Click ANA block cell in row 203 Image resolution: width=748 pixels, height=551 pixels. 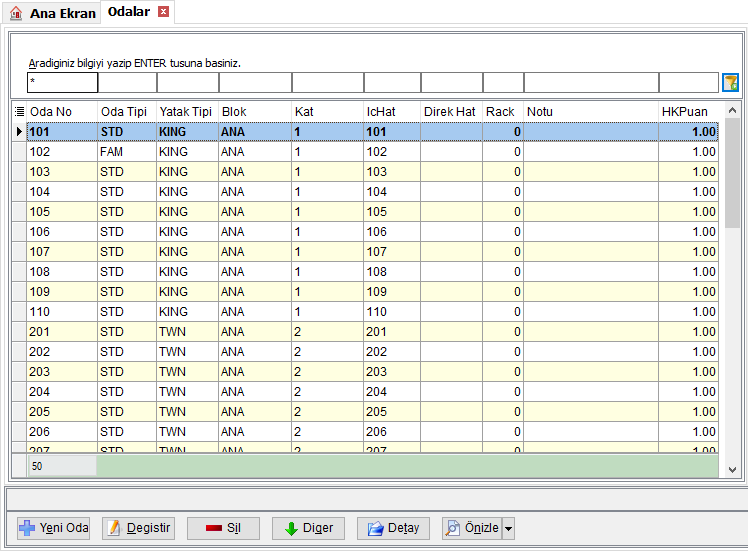tap(255, 372)
